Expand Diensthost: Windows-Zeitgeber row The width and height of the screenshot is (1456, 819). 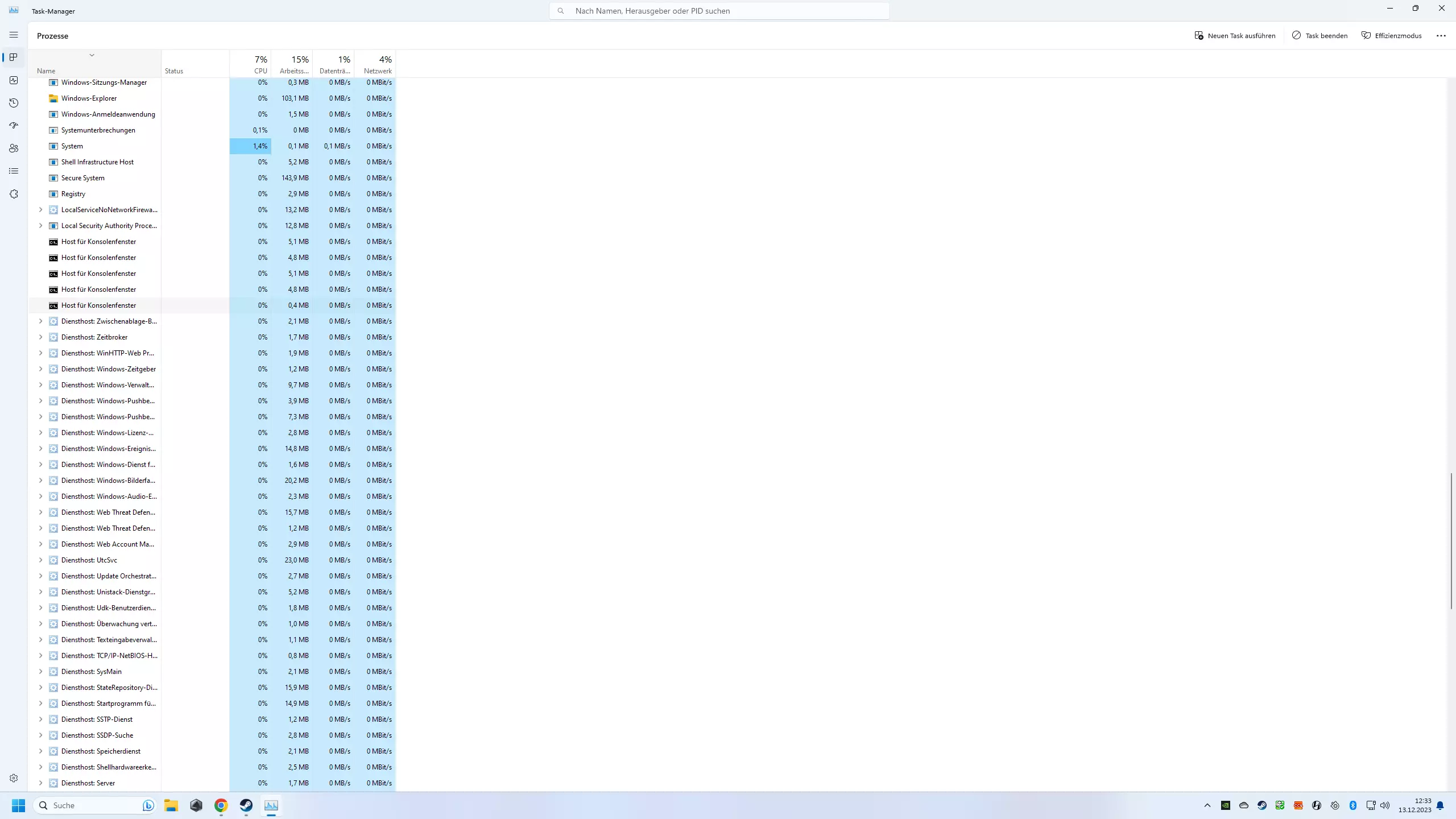coord(40,369)
